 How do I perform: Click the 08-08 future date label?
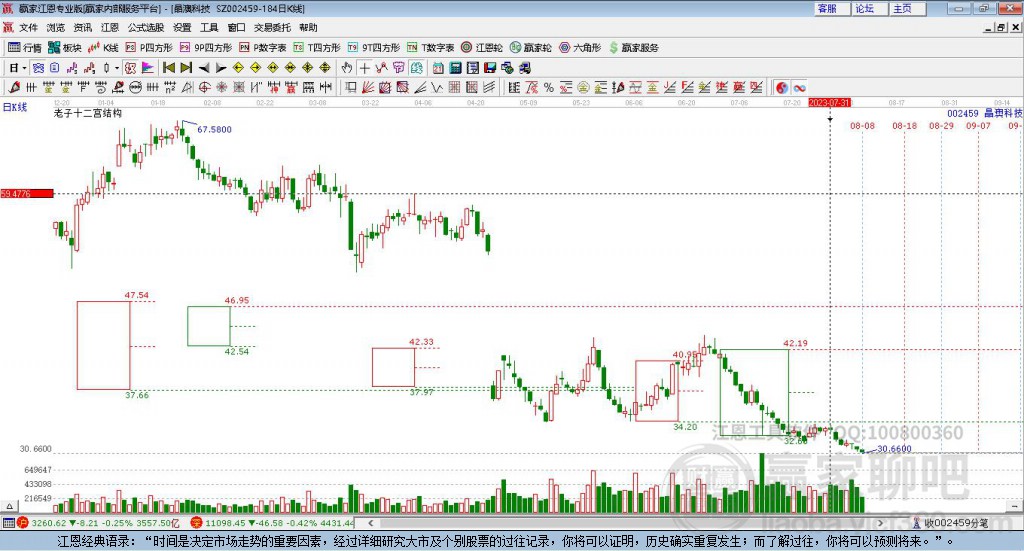point(862,125)
